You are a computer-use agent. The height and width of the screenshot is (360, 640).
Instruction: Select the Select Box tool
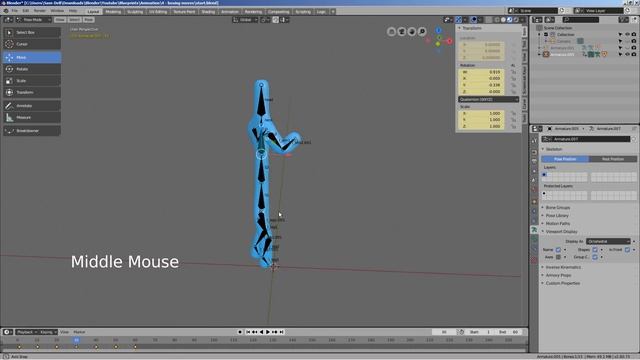pyautogui.click(x=32, y=32)
